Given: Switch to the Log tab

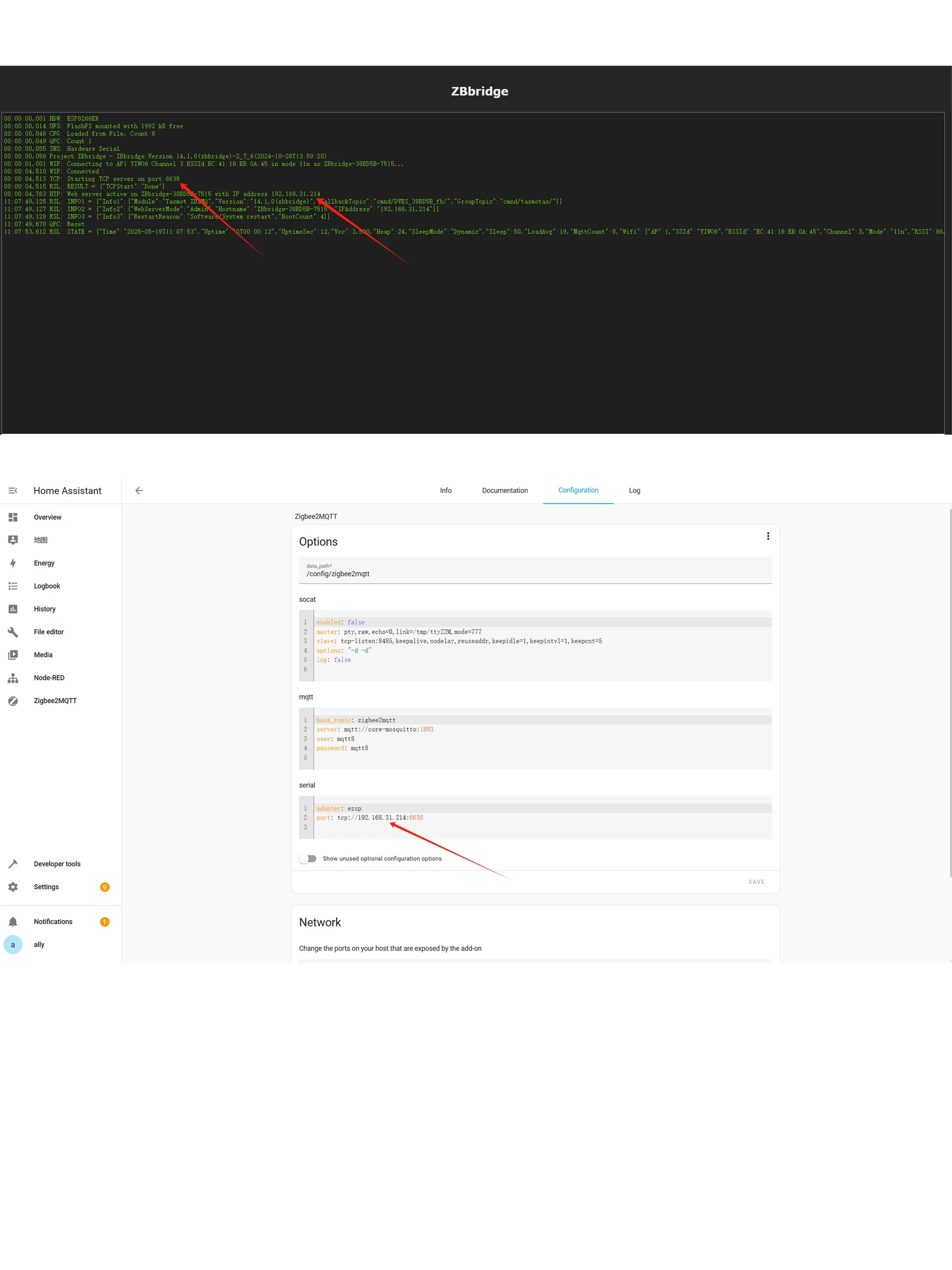Looking at the screenshot, I should tap(634, 491).
